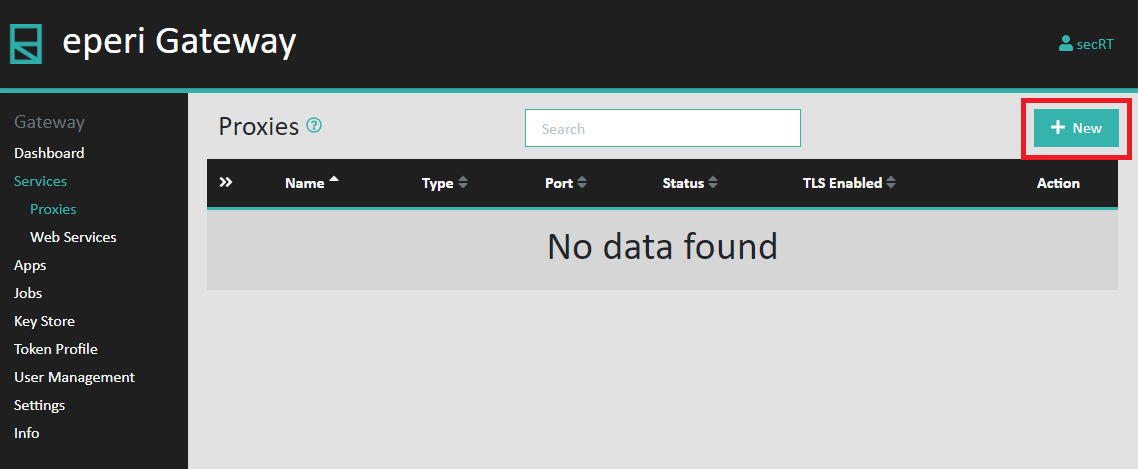Click the Action column header
Viewport: 1138px width, 469px height.
[1058, 183]
